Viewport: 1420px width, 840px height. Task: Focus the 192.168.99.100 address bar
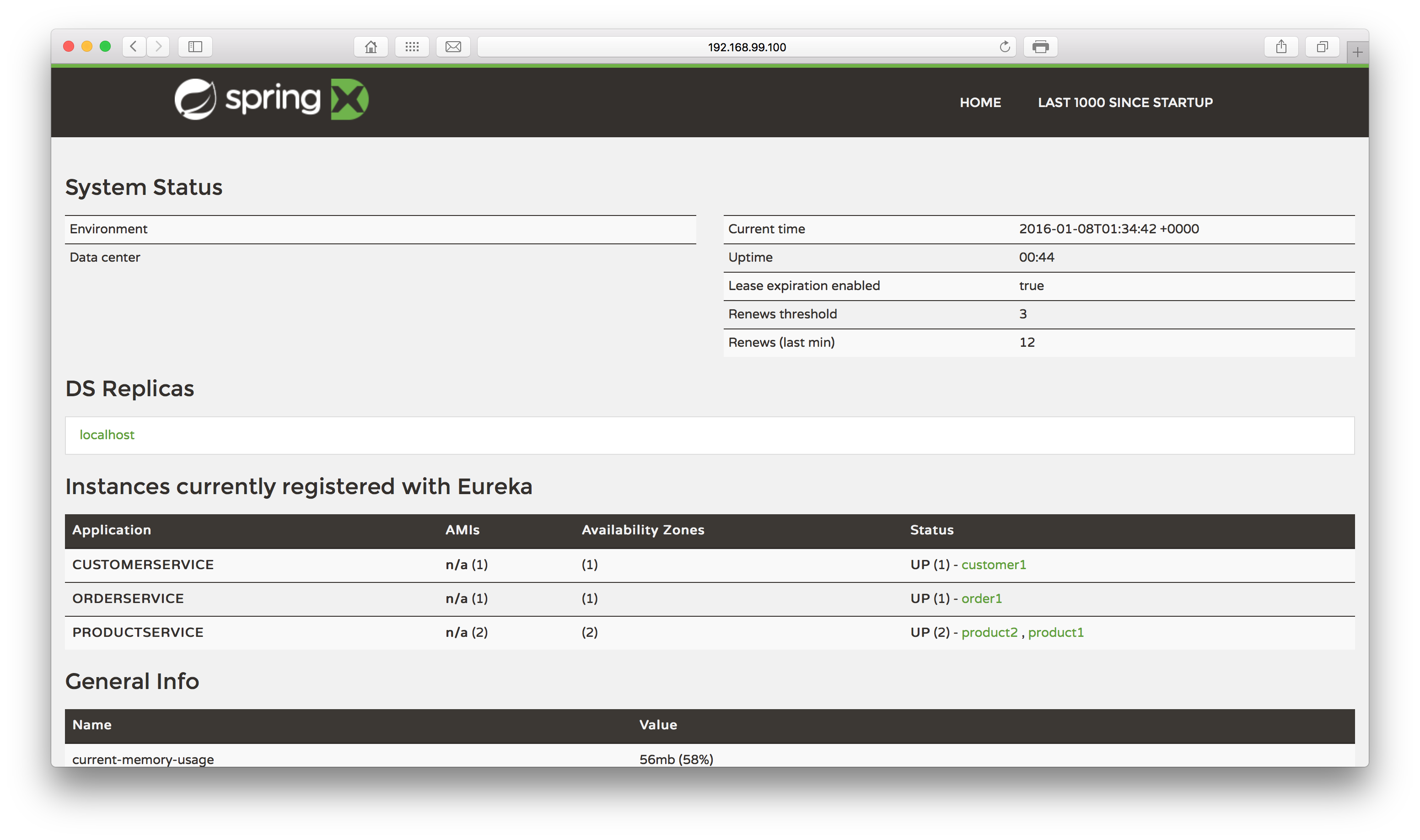[x=747, y=47]
